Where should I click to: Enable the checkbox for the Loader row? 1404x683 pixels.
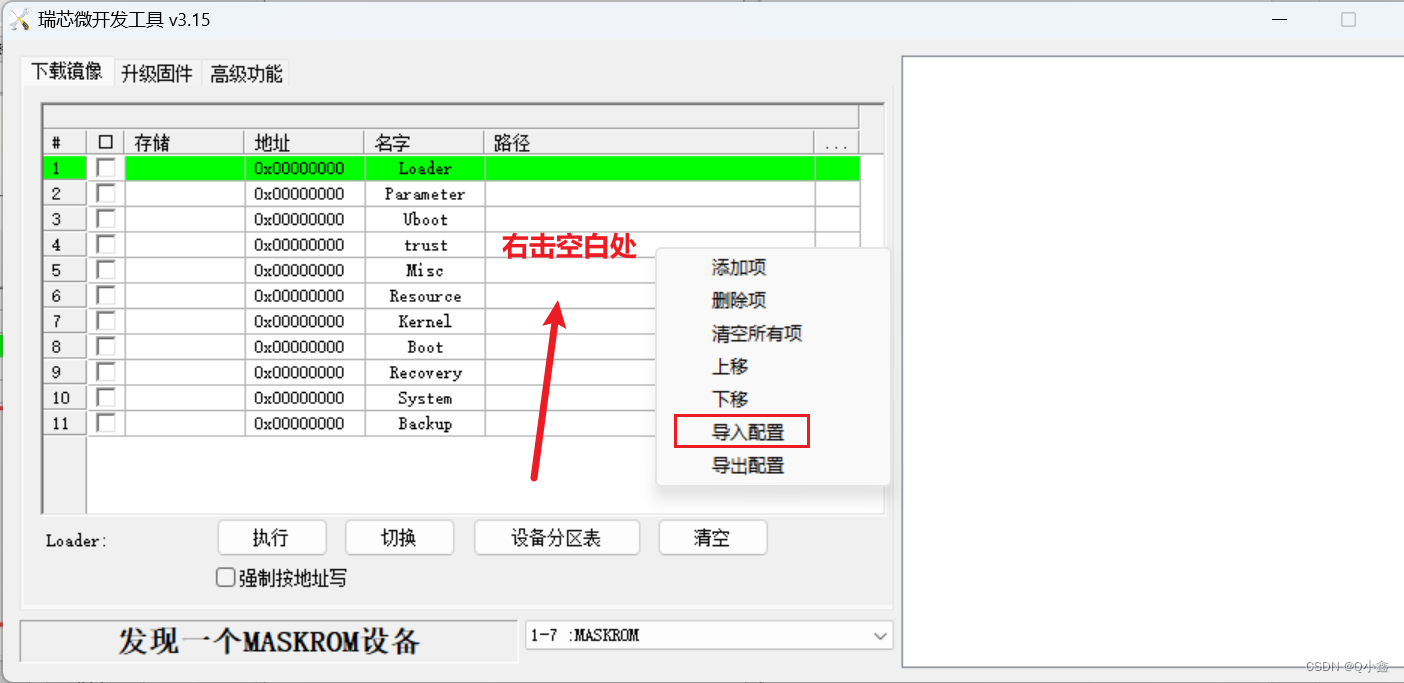(106, 168)
